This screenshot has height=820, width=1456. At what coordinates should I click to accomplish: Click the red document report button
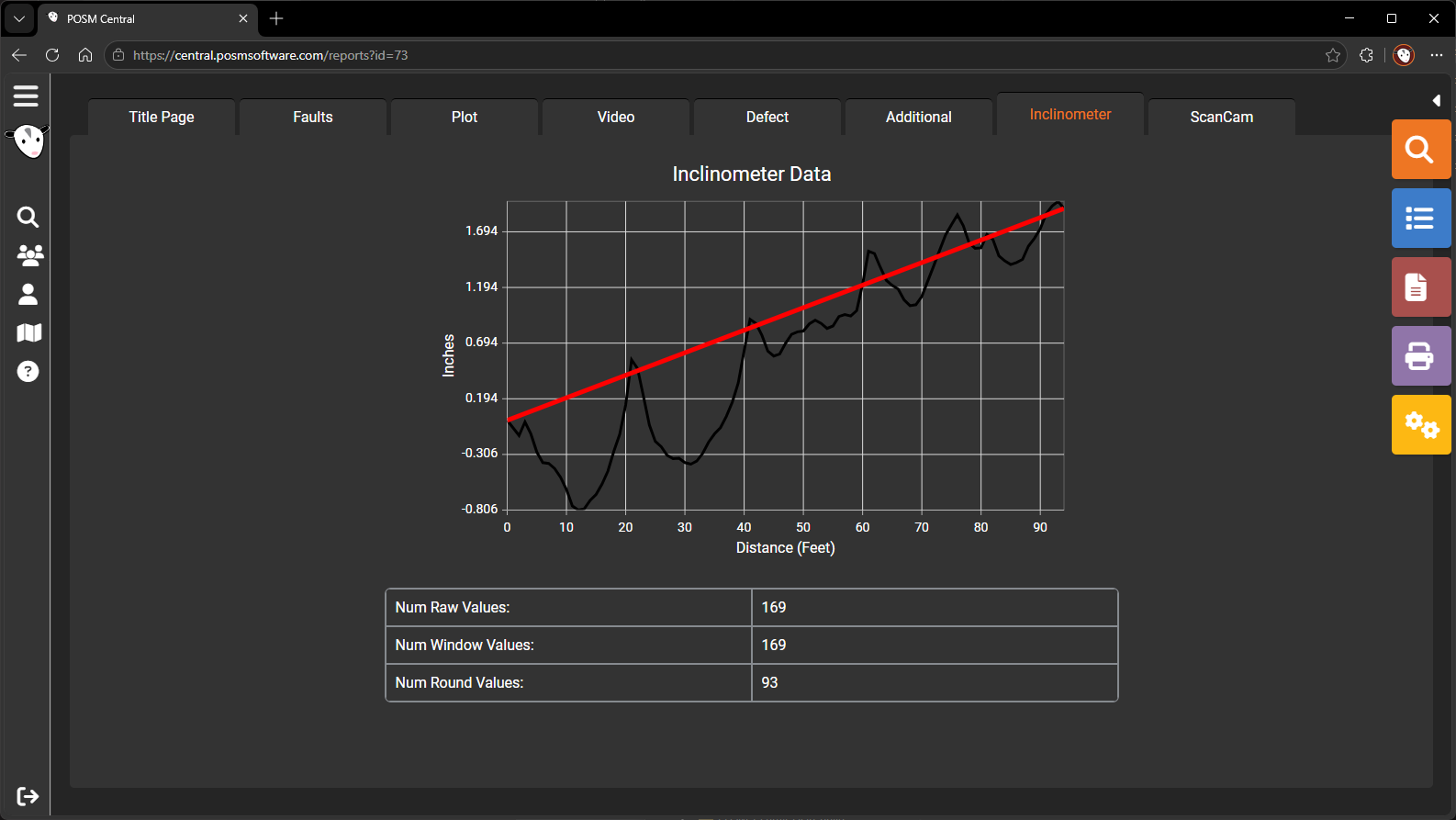click(x=1421, y=286)
